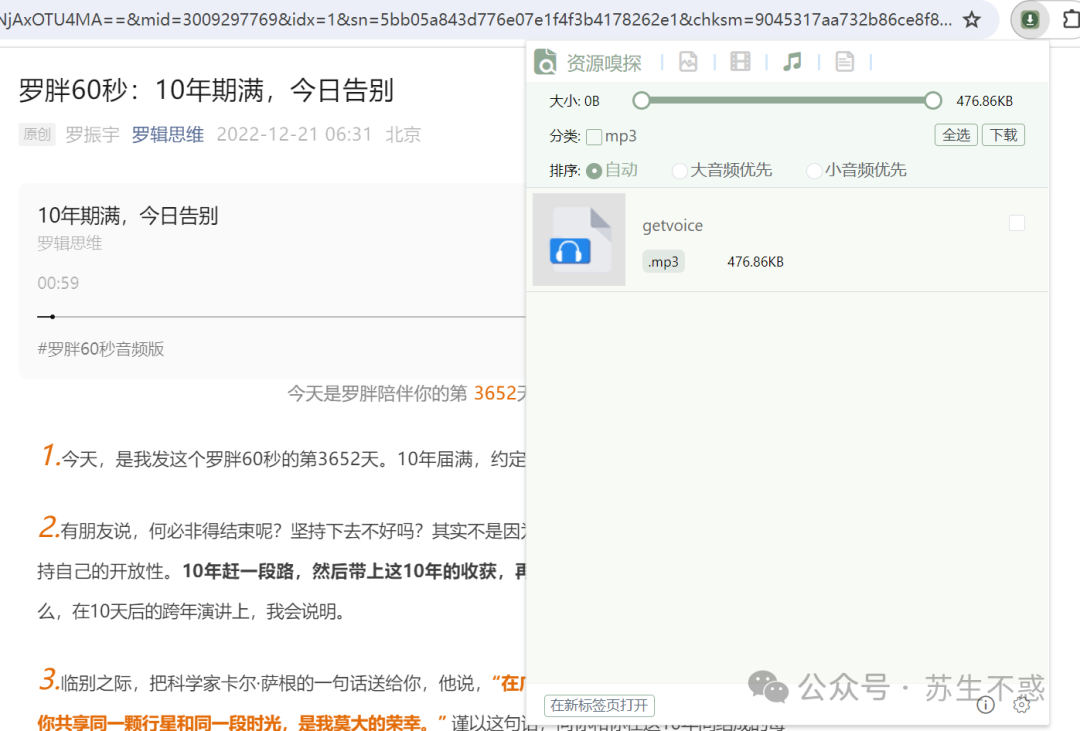1080x731 pixels.
Task: Click the article headline 罗胖60秒
Action: tap(207, 90)
